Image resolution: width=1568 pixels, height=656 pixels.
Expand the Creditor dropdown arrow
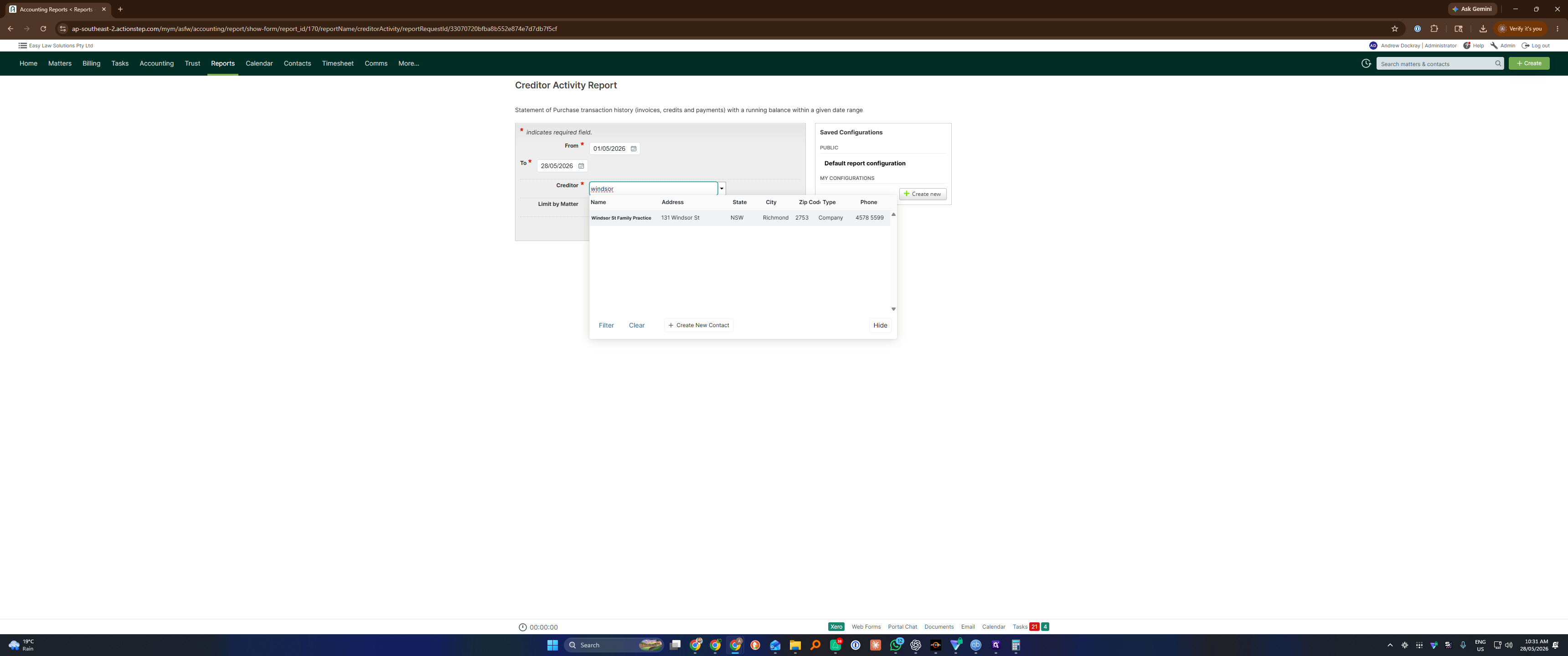(x=721, y=189)
